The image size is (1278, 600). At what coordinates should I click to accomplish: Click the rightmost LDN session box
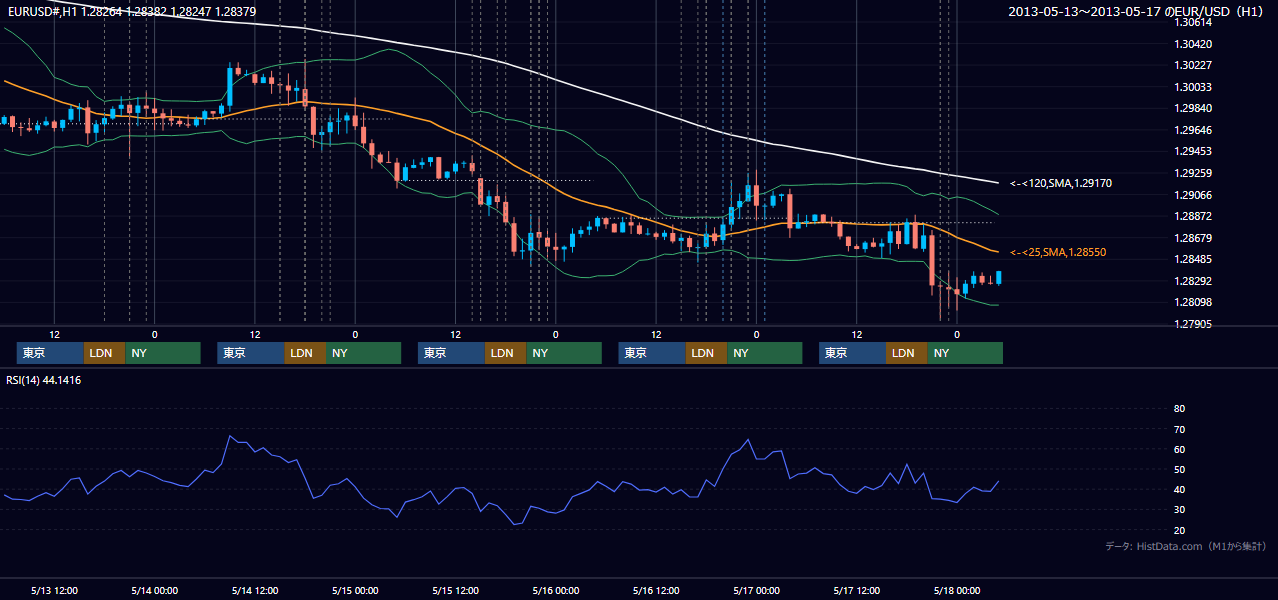click(906, 353)
